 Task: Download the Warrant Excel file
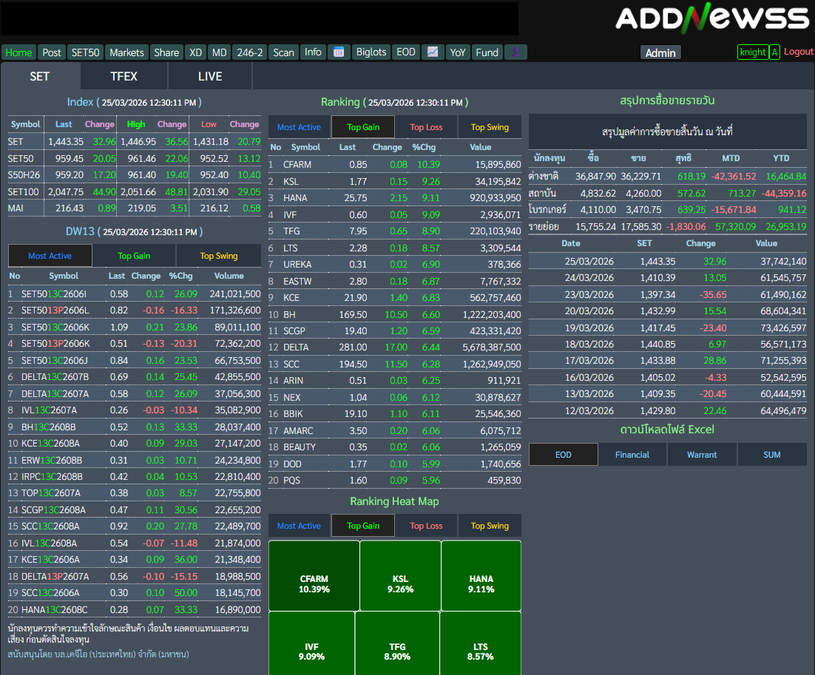(702, 455)
